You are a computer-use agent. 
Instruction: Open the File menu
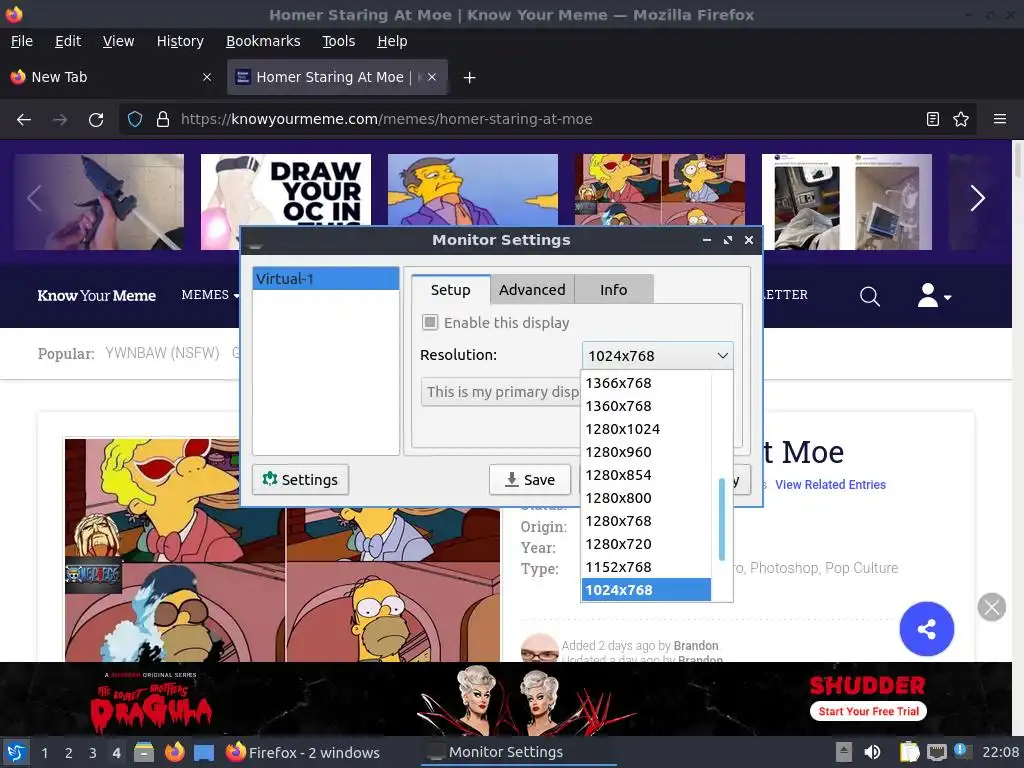pyautogui.click(x=22, y=41)
